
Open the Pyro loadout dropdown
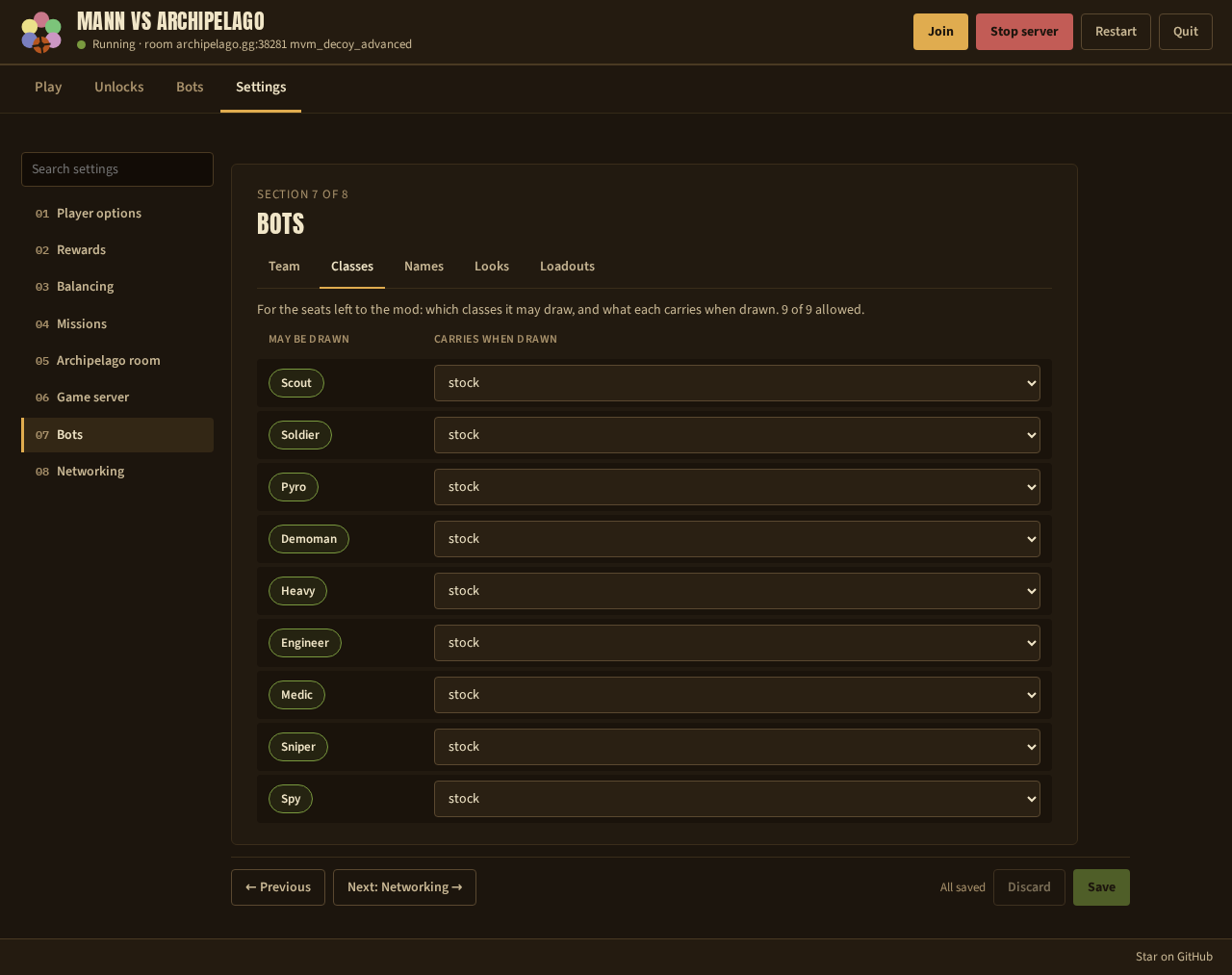pyautogui.click(x=737, y=487)
